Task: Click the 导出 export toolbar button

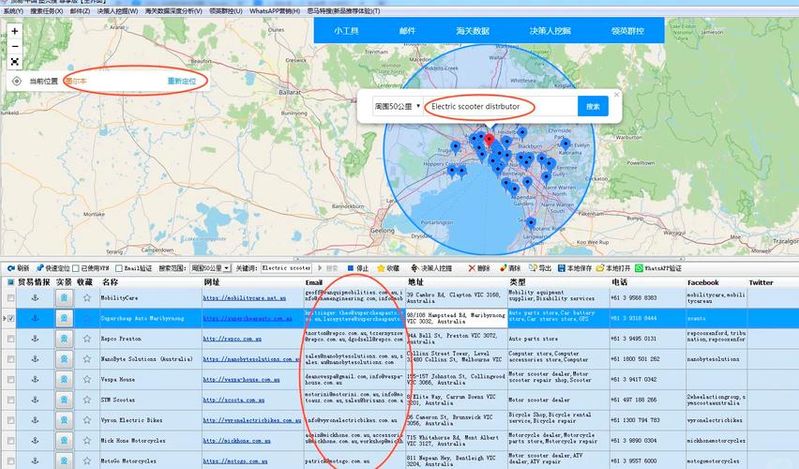Action: tap(540, 268)
